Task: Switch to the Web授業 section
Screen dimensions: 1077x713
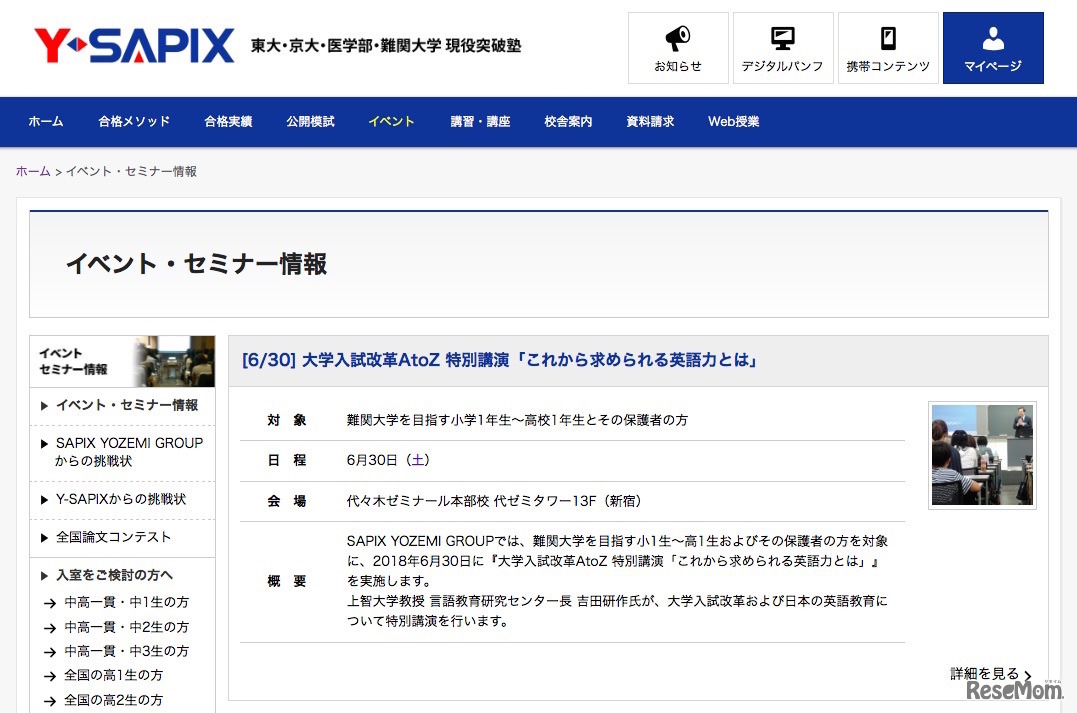Action: (733, 121)
